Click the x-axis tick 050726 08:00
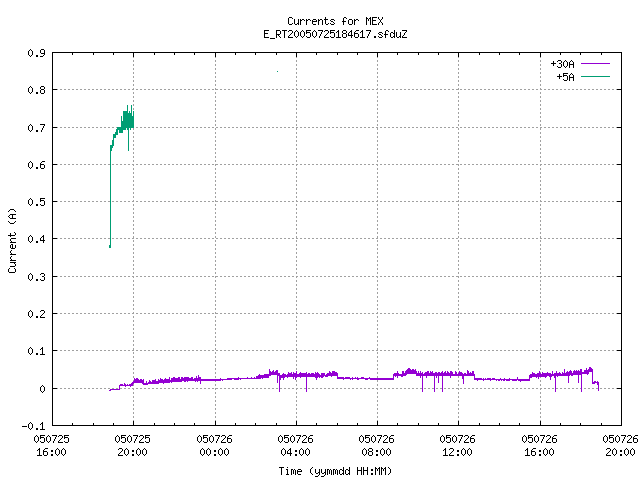This screenshot has height=480, width=640. pyautogui.click(x=376, y=446)
